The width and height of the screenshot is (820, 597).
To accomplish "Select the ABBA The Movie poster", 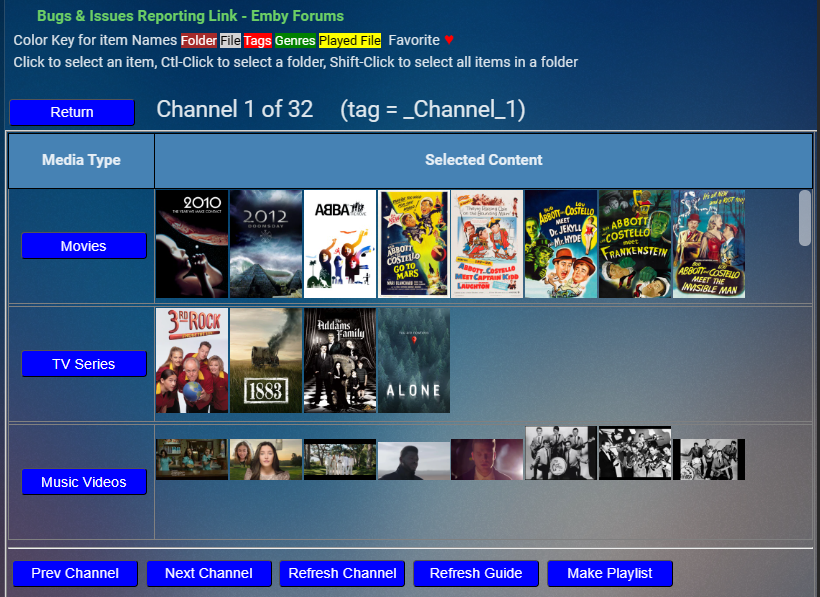I will pos(340,244).
